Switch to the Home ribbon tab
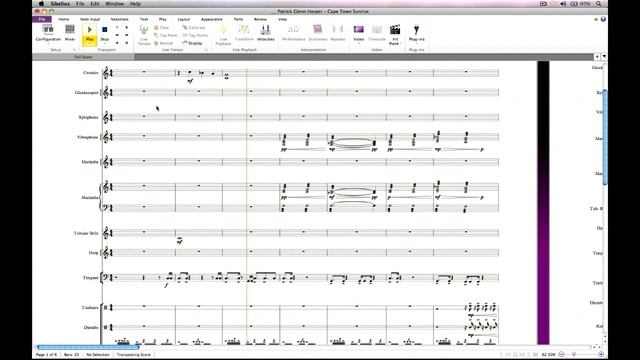The image size is (640, 360). point(63,19)
